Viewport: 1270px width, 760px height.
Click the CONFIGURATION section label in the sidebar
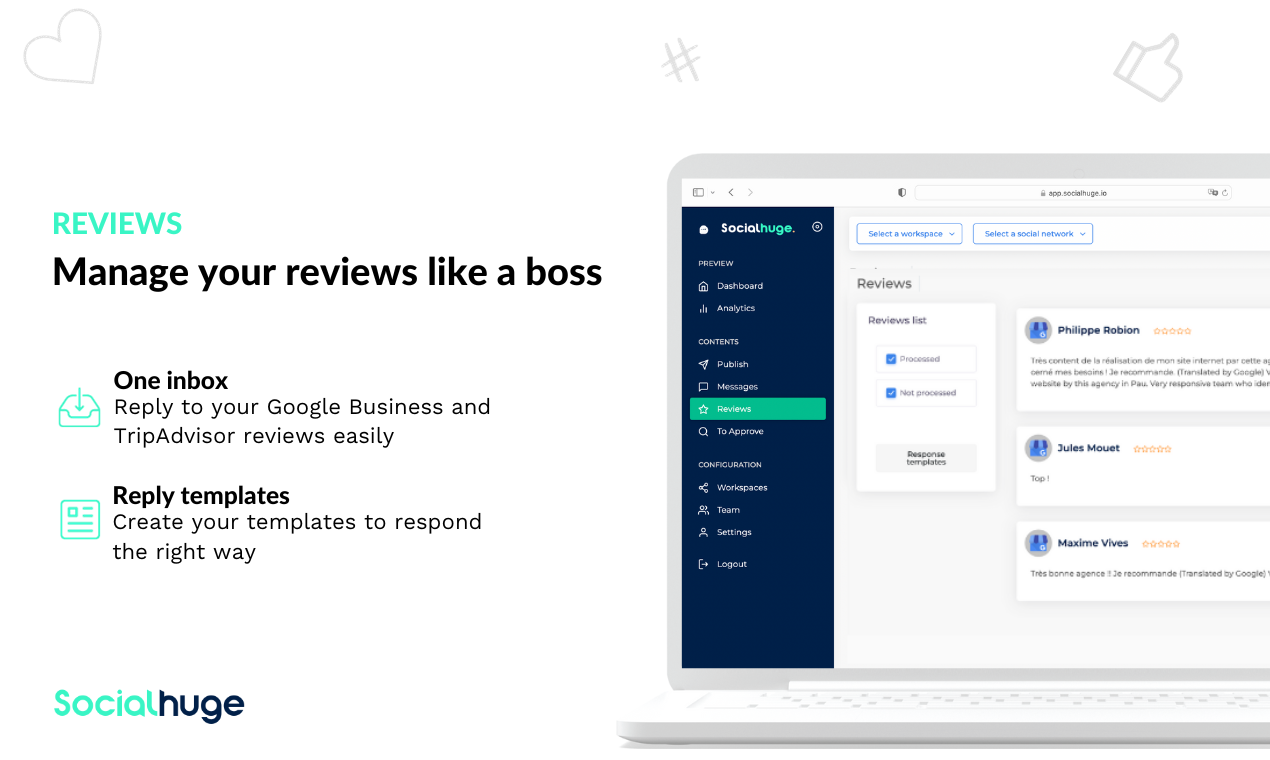[x=730, y=465]
